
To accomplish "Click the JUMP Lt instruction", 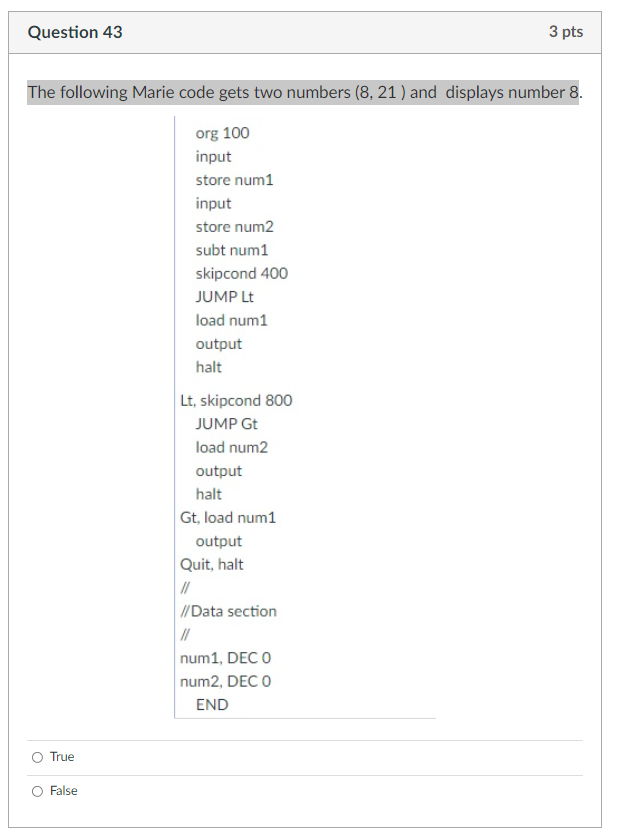I will pyautogui.click(x=224, y=296).
